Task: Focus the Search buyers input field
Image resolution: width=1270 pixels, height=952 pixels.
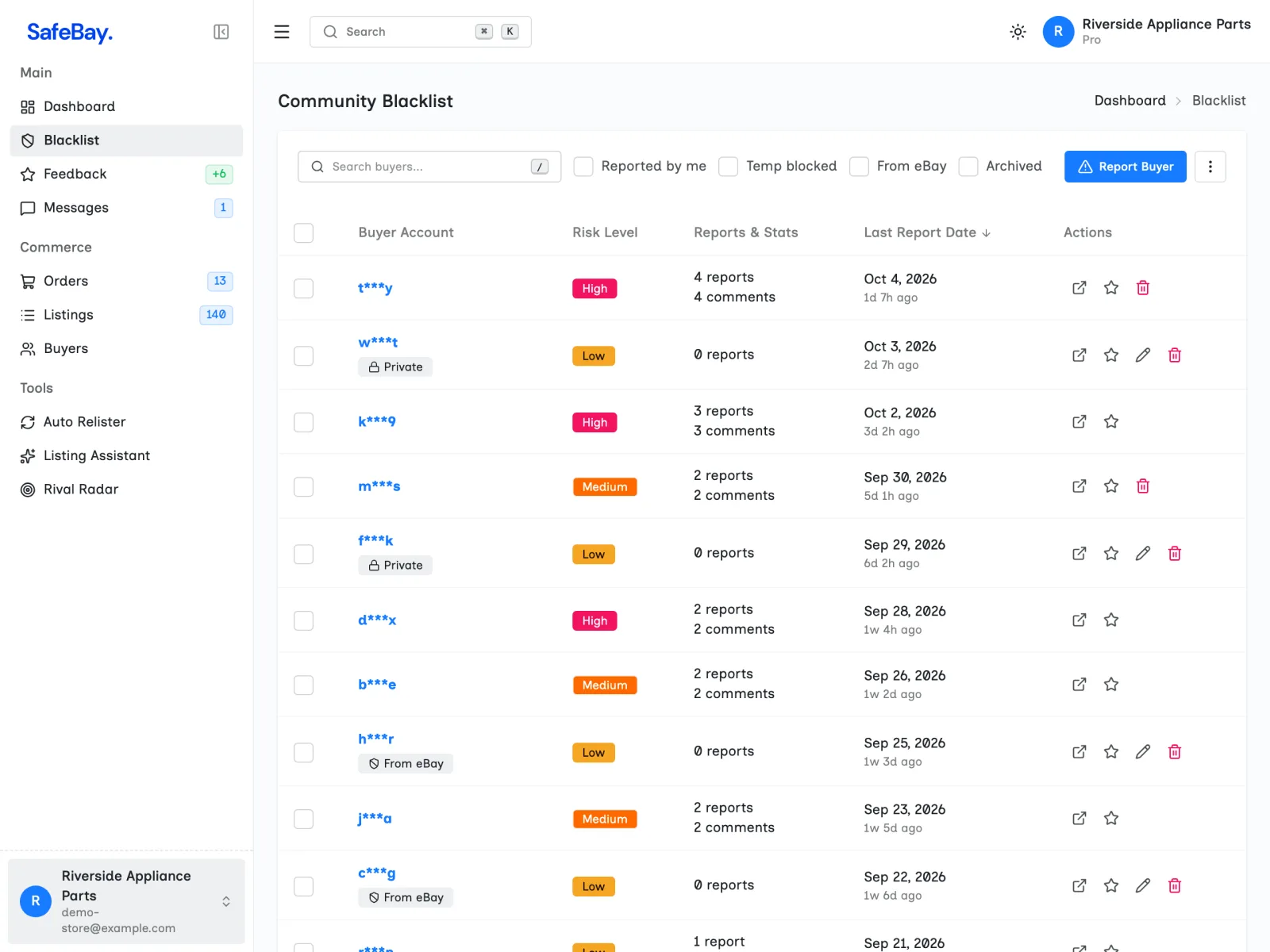Action: (x=429, y=167)
